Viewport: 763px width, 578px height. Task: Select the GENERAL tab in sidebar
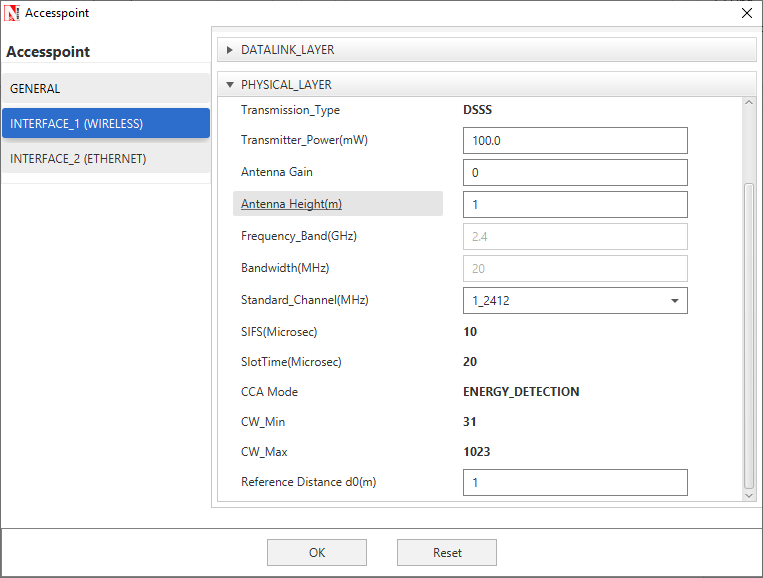click(105, 89)
